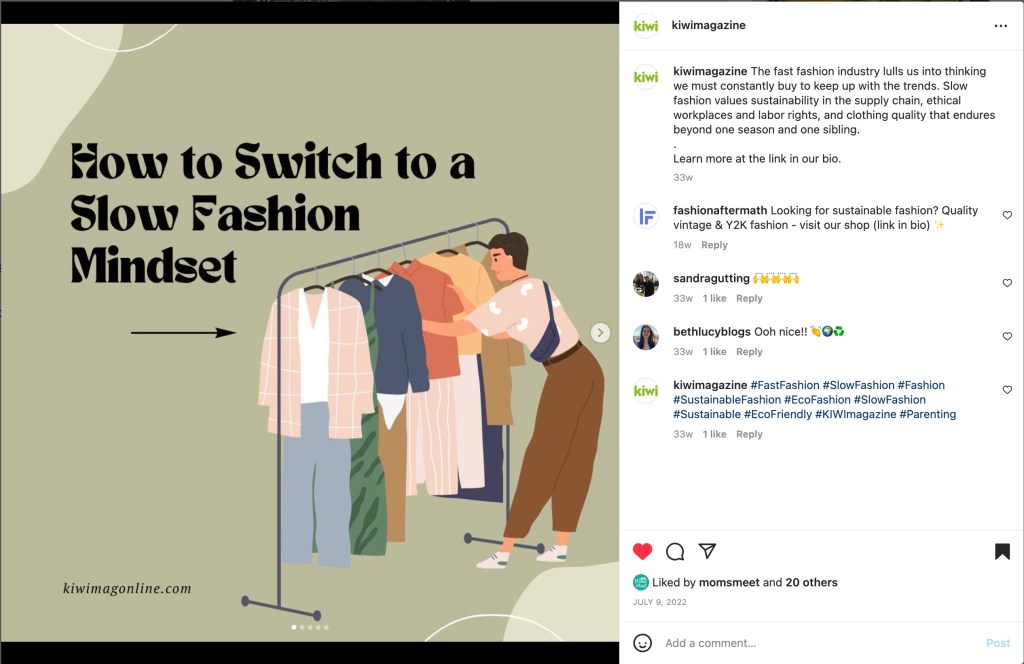Screen dimensions: 1024x664
Task: Open the #EcoFriendly hashtag link
Action: pyautogui.click(x=778, y=414)
